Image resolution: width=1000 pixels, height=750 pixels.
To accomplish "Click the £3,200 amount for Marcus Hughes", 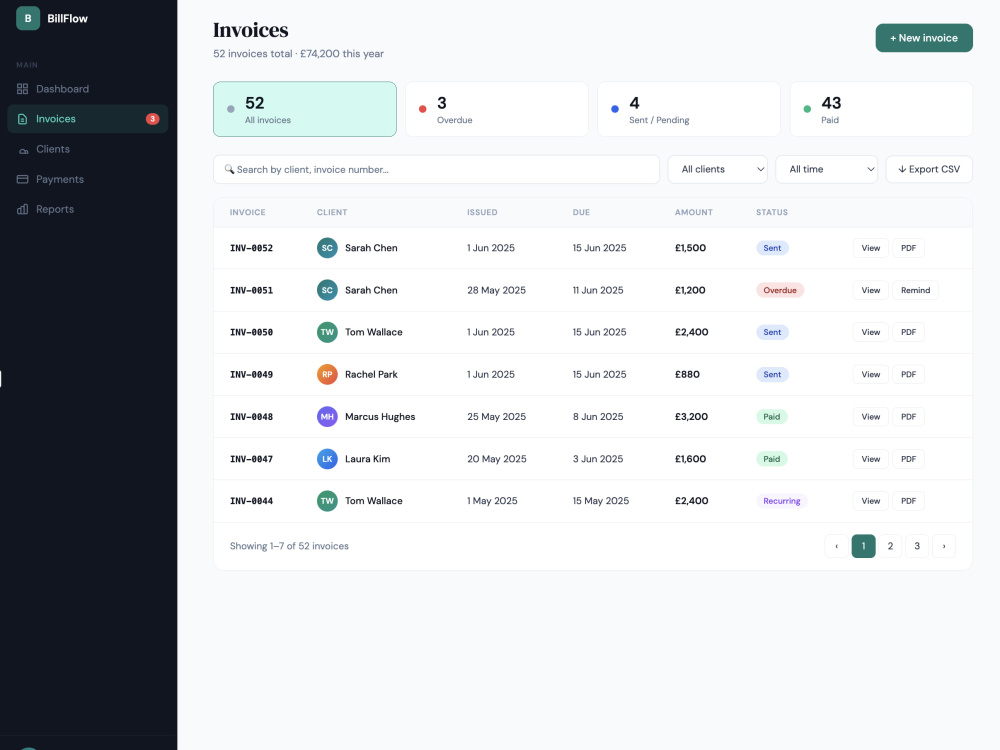I will click(x=691, y=416).
